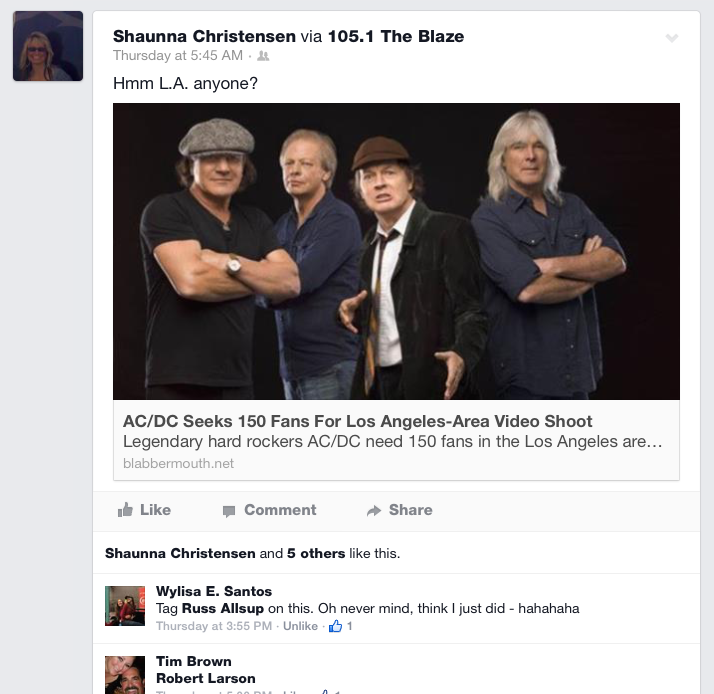Click the Like thumbs-up icon
The height and width of the screenshot is (694, 714).
coord(125,510)
